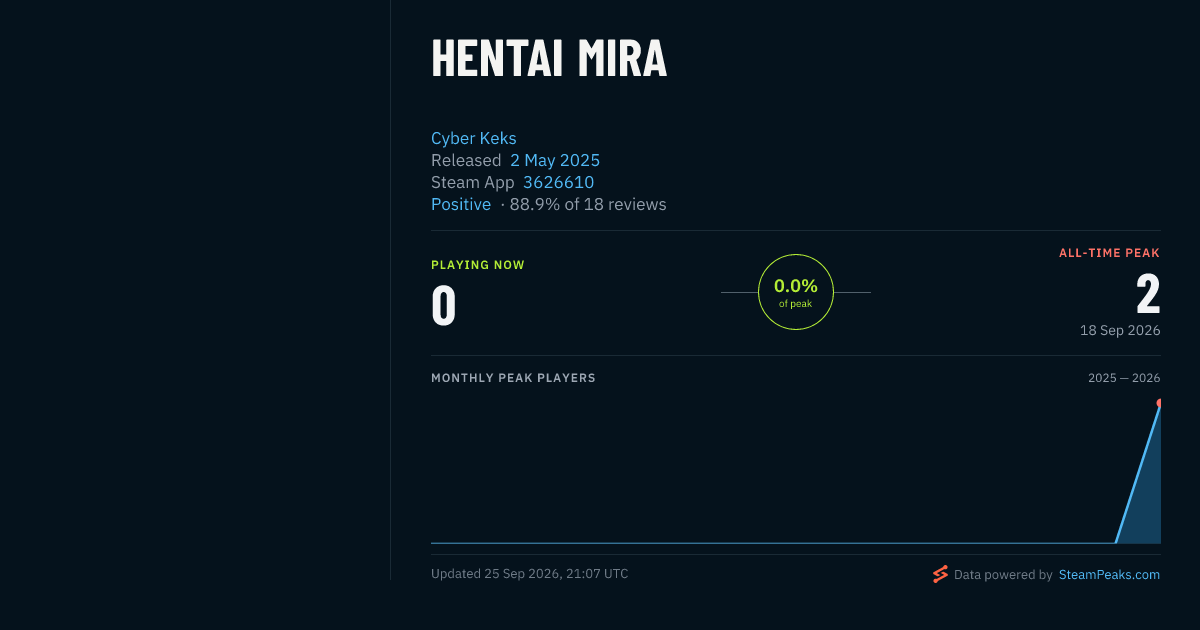The height and width of the screenshot is (630, 1200).
Task: Click the HENTAI MIRA title heading
Action: (x=549, y=59)
